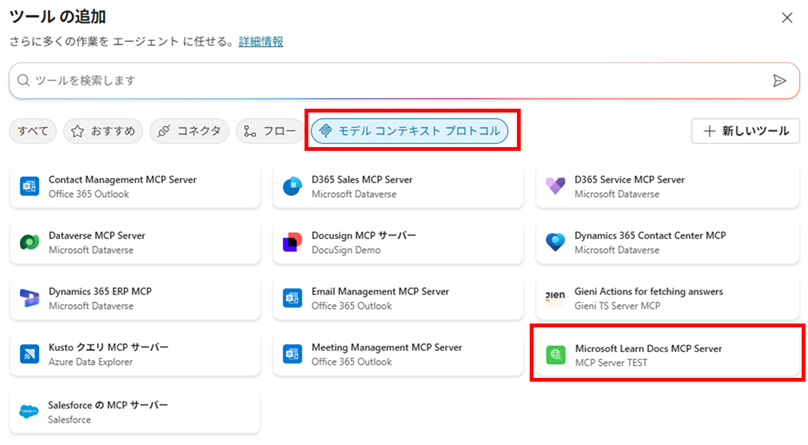
Task: Close the ツールの追加 dialog
Action: click(x=787, y=18)
